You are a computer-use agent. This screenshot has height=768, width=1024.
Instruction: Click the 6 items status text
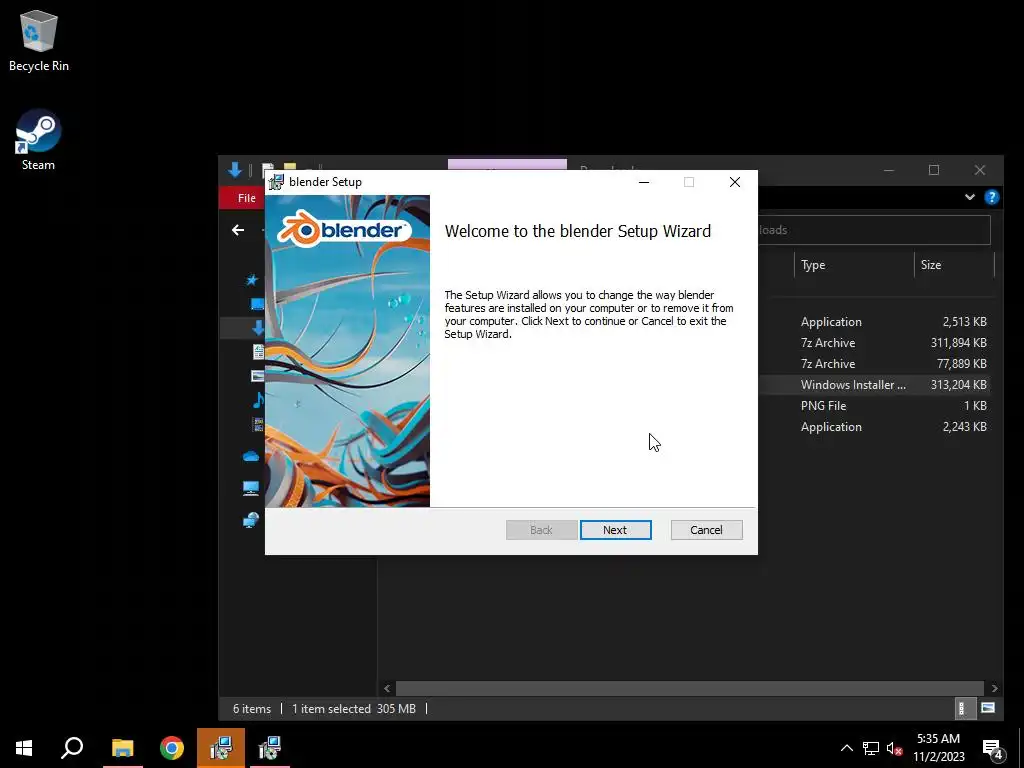[252, 709]
